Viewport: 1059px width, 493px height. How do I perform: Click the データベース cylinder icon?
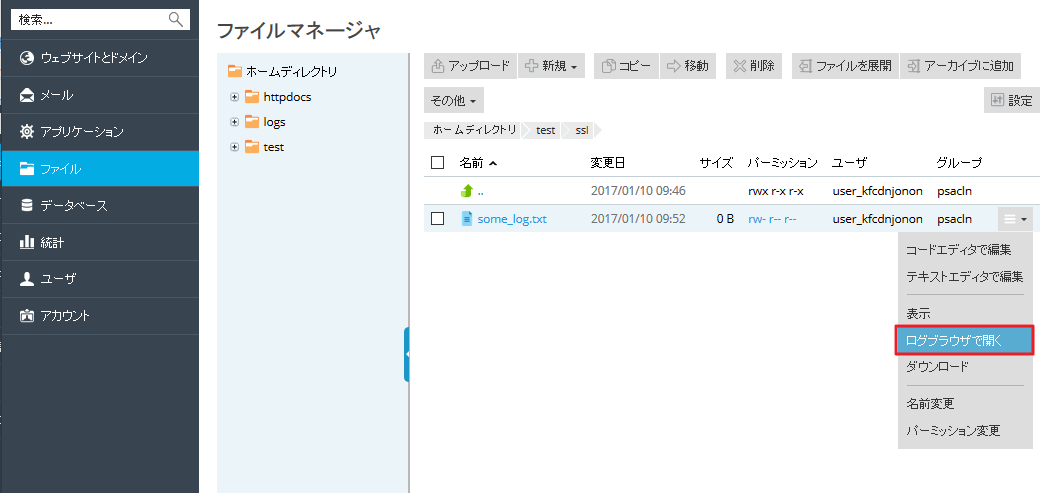(x=27, y=205)
